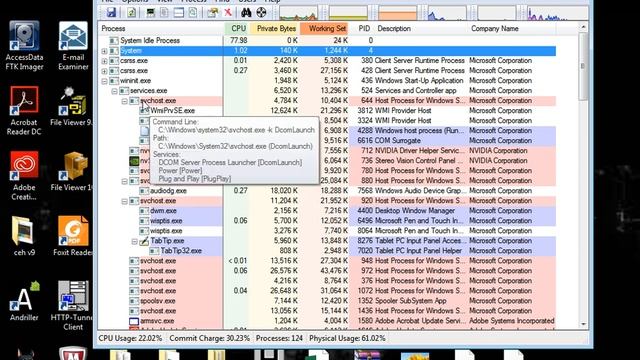Click 'Commit Charge: 30.23%' in the status bar

209,338
